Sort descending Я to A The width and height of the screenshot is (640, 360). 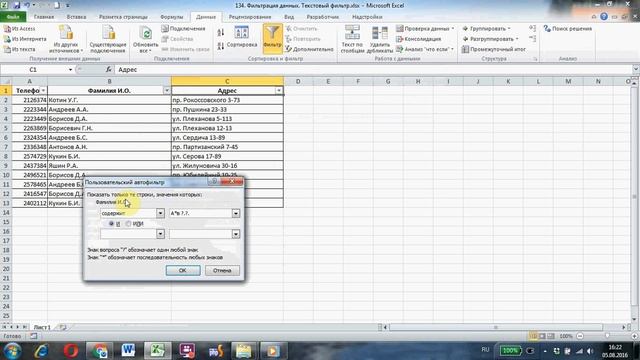click(x=221, y=46)
